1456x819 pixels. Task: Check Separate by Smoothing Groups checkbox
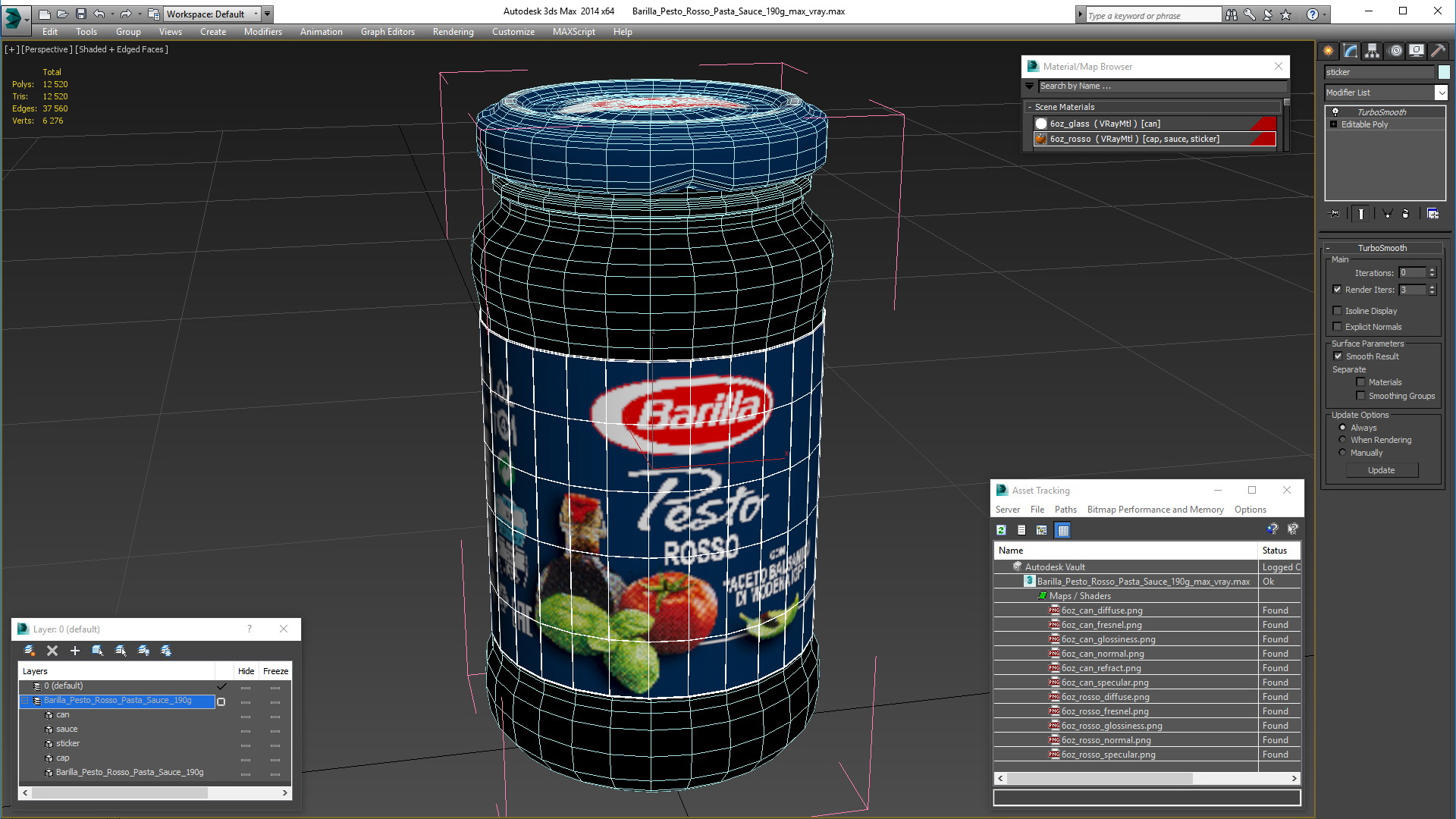coord(1360,396)
